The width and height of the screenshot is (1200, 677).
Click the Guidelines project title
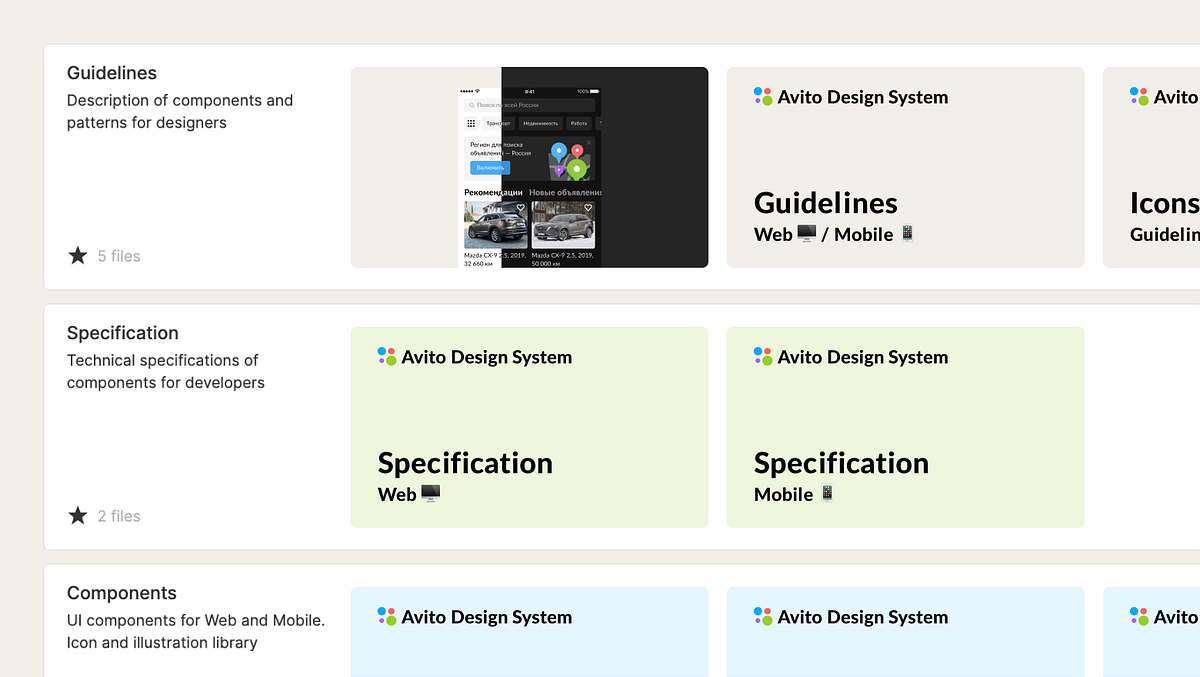coord(111,72)
